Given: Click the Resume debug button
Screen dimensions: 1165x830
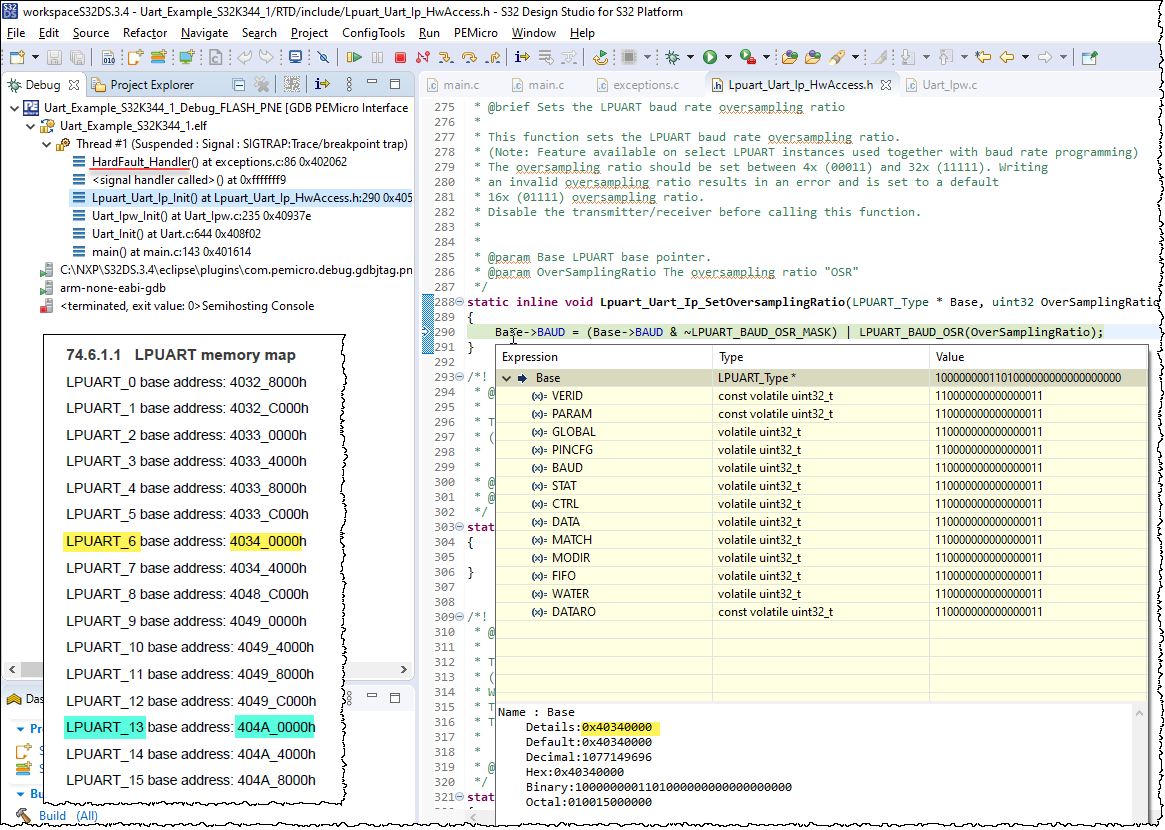Looking at the screenshot, I should click(354, 58).
